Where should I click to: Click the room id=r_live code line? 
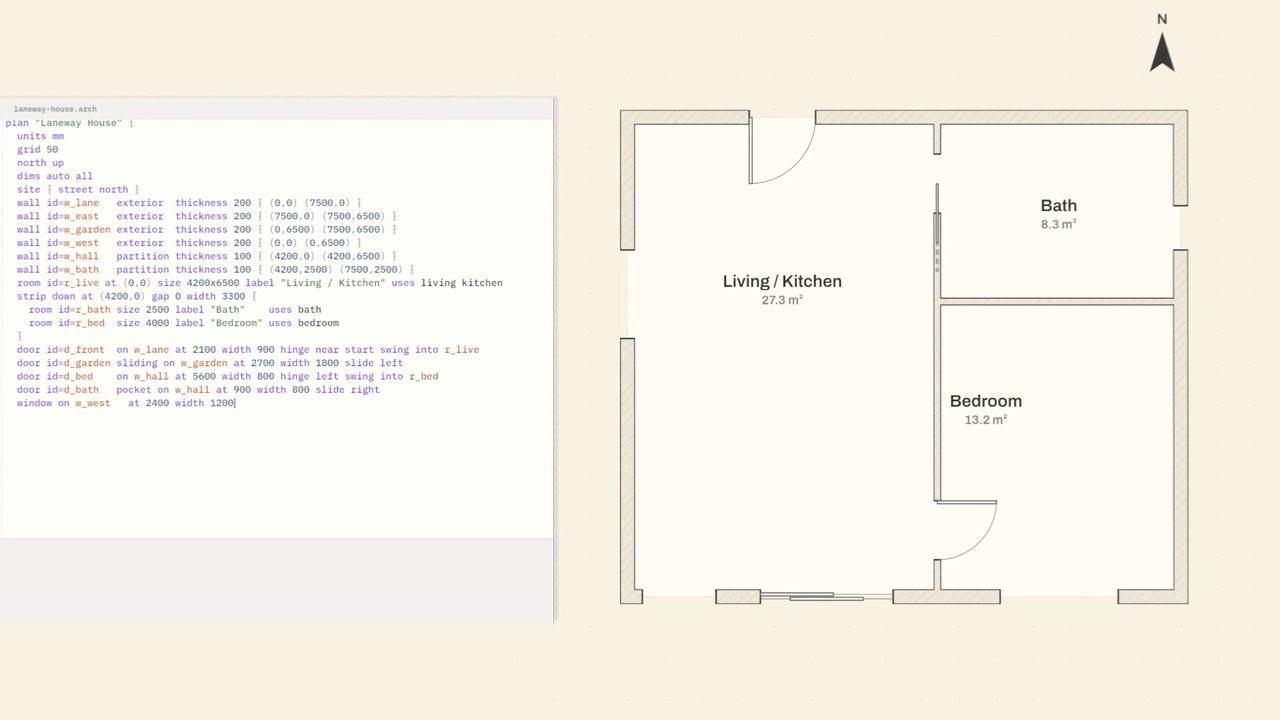coord(260,283)
